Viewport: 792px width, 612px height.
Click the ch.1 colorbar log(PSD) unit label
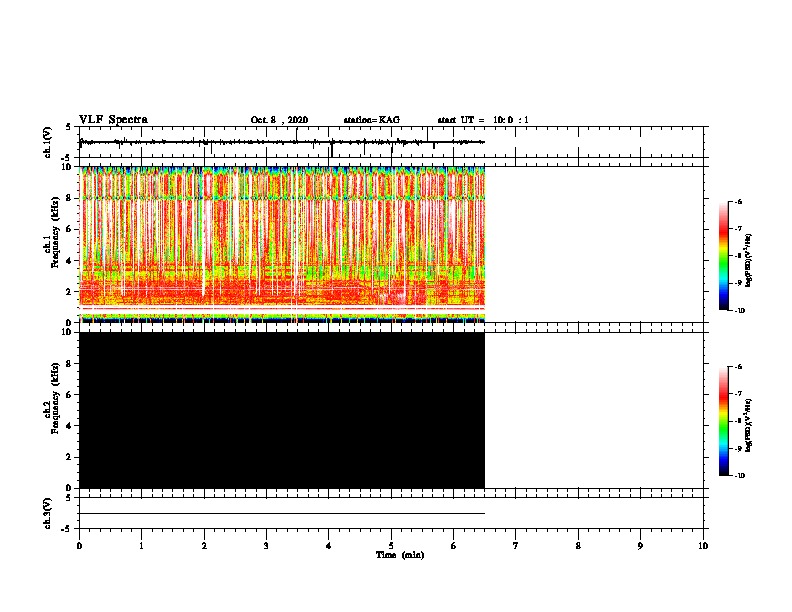tap(748, 260)
